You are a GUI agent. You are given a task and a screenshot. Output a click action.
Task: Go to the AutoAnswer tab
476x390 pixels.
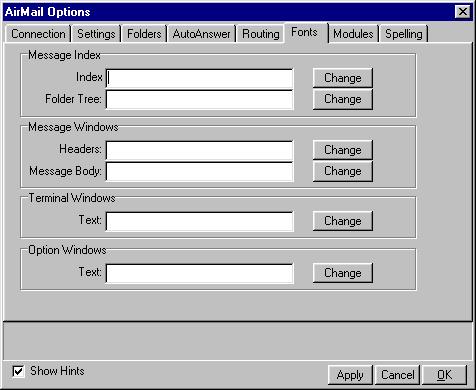point(201,34)
